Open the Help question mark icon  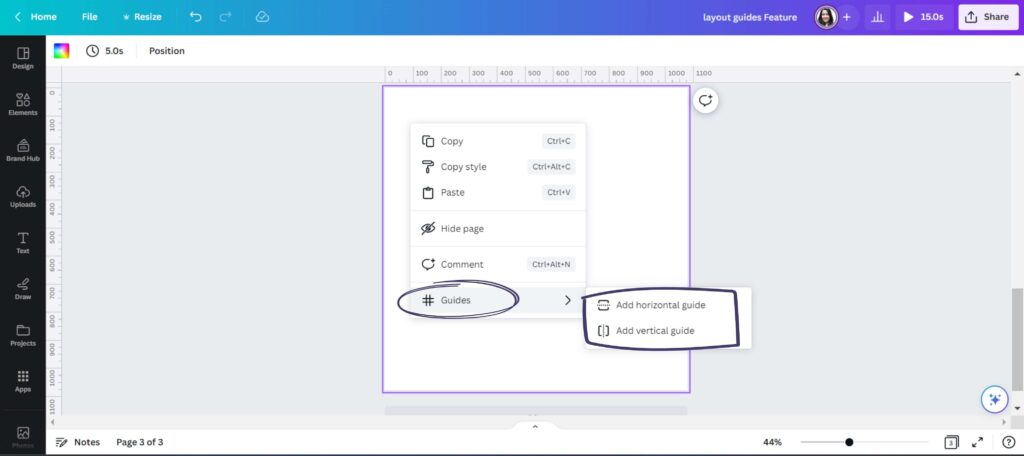click(1008, 442)
